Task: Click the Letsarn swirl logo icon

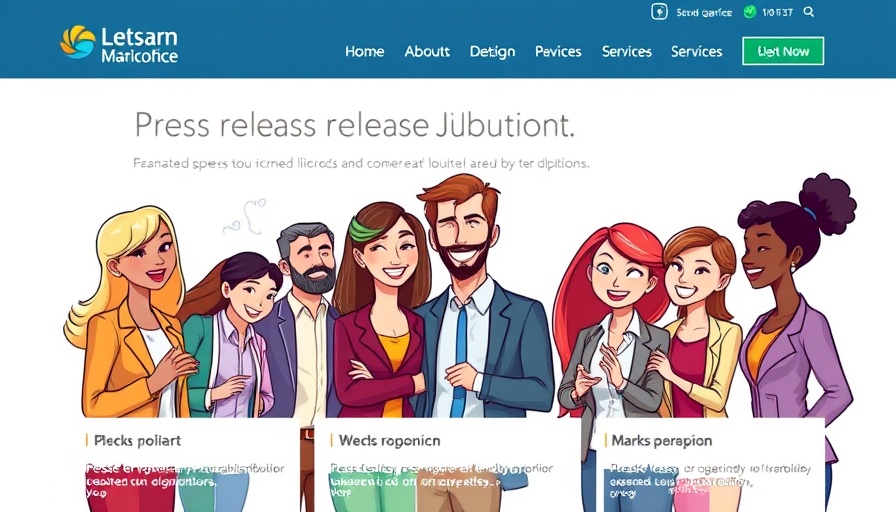Action: (78, 42)
